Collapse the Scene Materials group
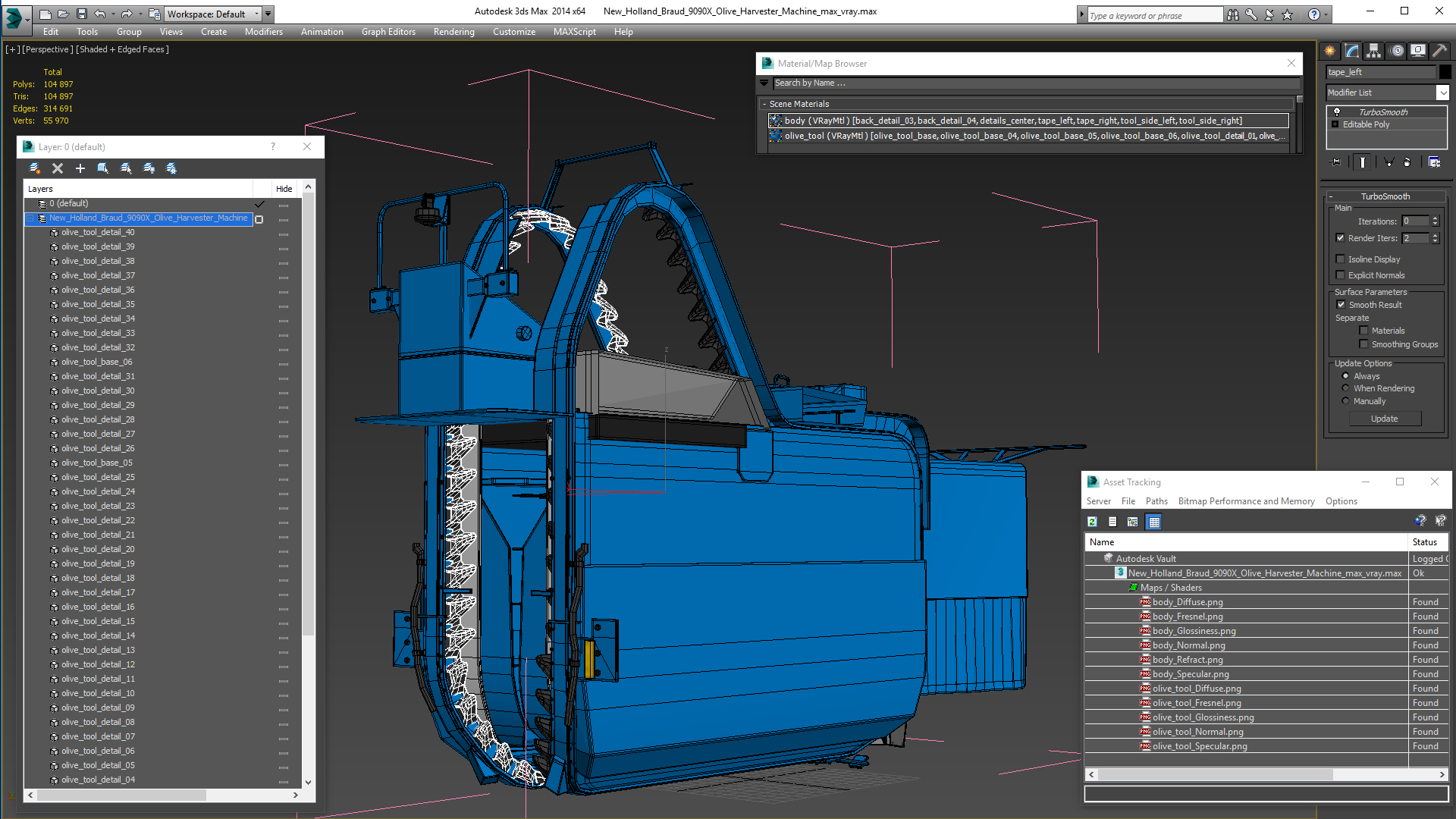This screenshot has width=1456, height=819. click(764, 104)
